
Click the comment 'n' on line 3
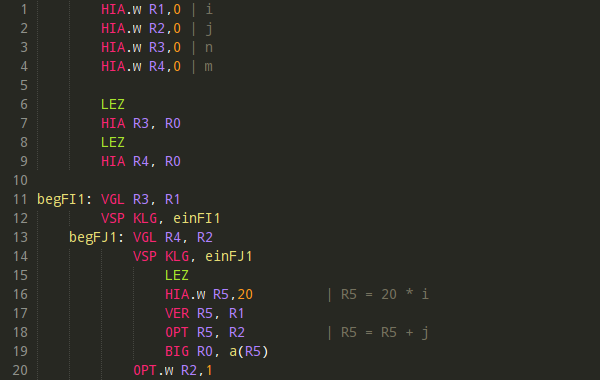pos(209,47)
